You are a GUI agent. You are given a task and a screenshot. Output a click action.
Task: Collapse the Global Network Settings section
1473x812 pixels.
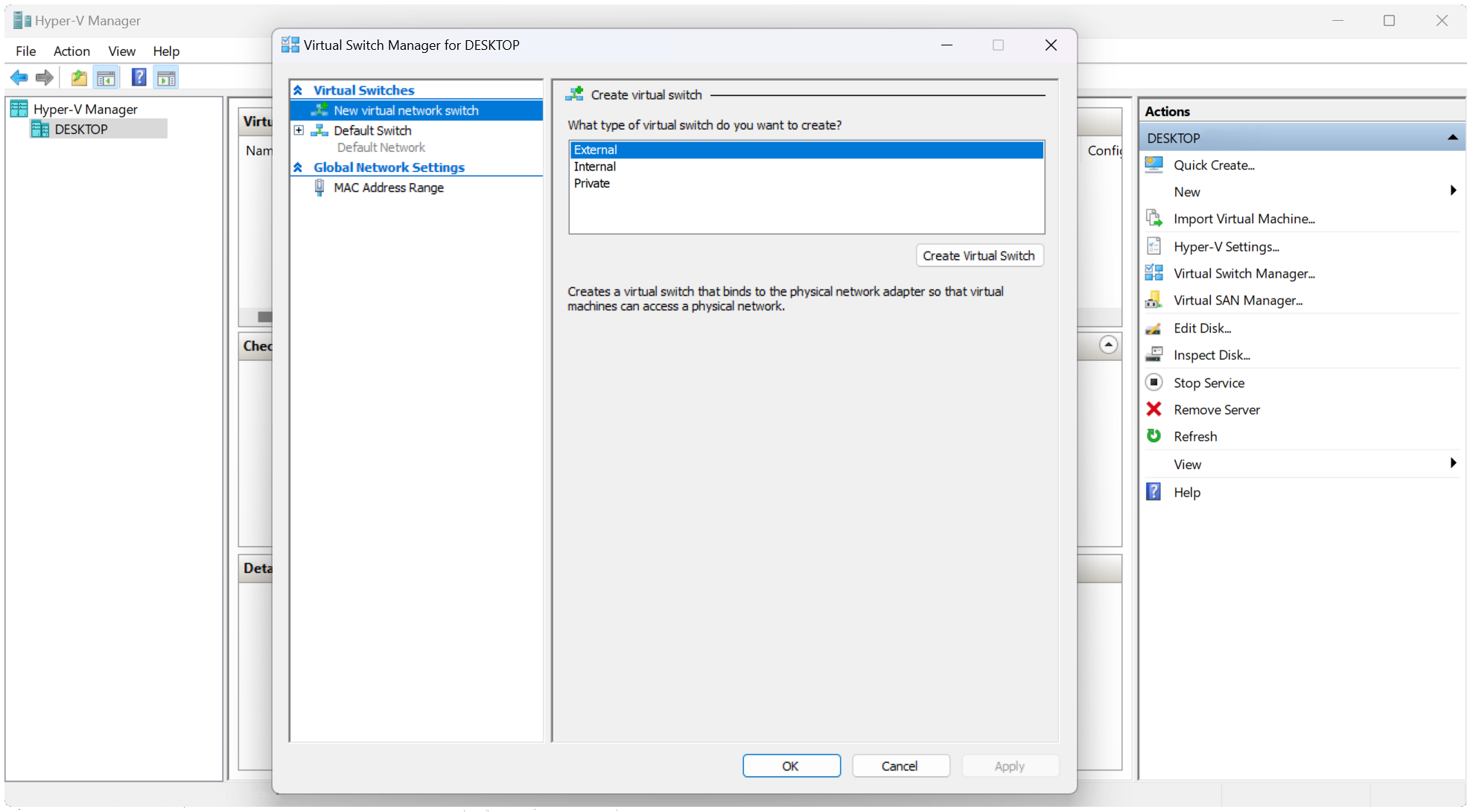tap(298, 167)
